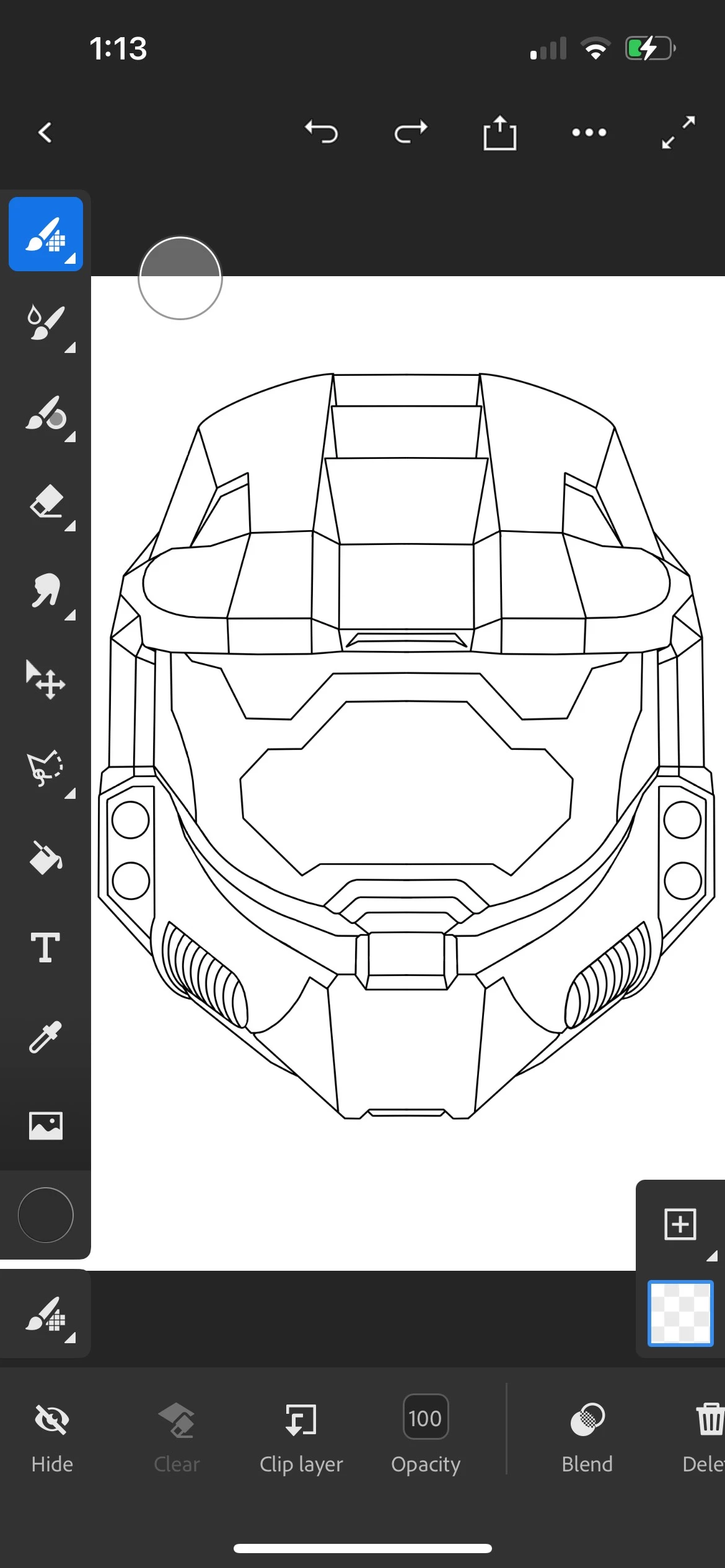The width and height of the screenshot is (725, 1568).
Task: Tap the battery charging indicator
Action: (x=651, y=48)
